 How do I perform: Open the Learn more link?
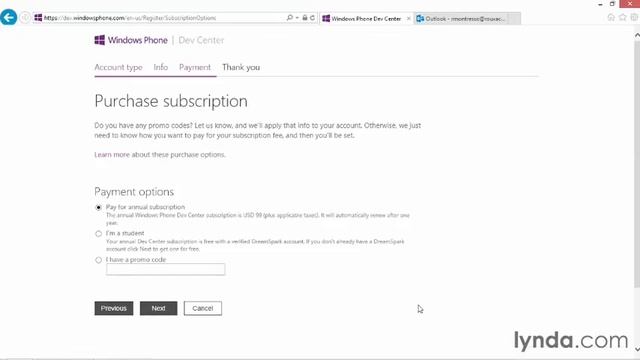point(112,155)
